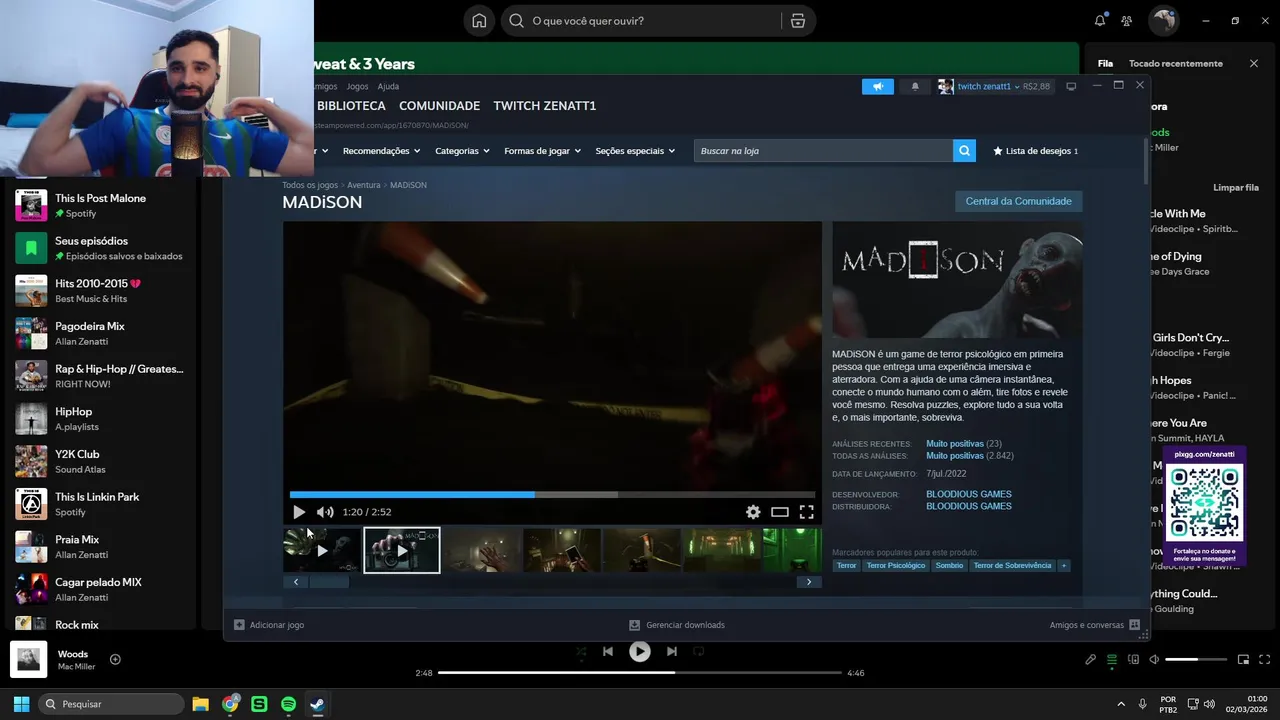The height and width of the screenshot is (720, 1280).
Task: Click Limpar fila in Spotify queue
Action: pos(1236,188)
